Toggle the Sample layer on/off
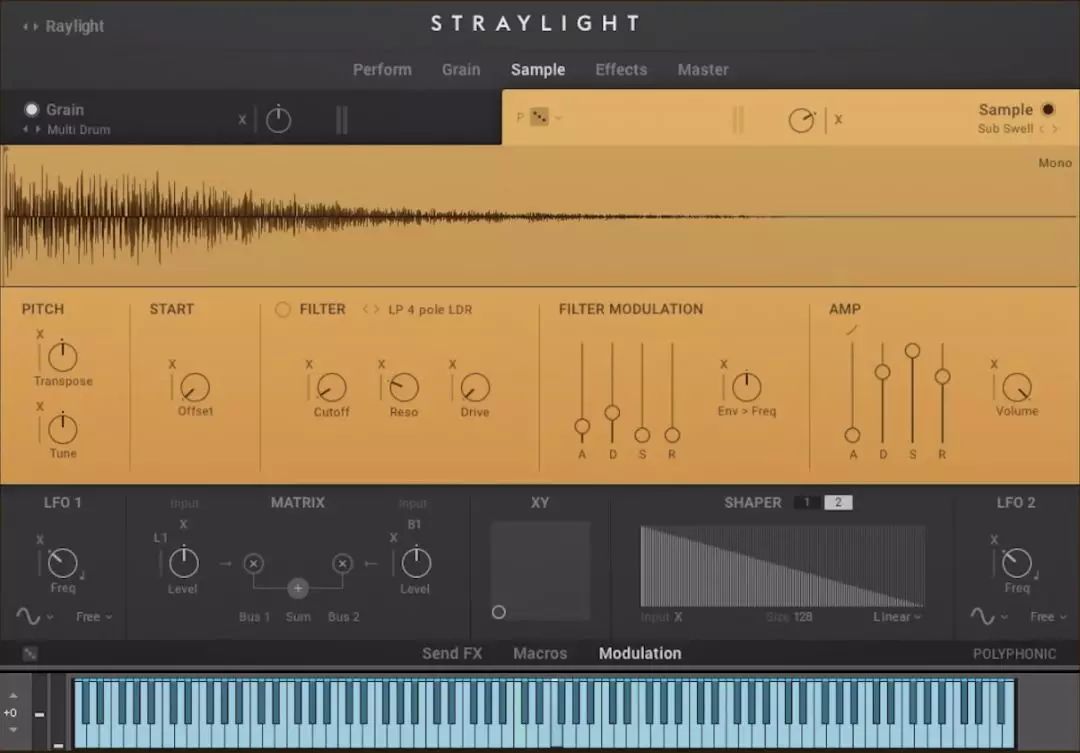 click(x=1048, y=110)
